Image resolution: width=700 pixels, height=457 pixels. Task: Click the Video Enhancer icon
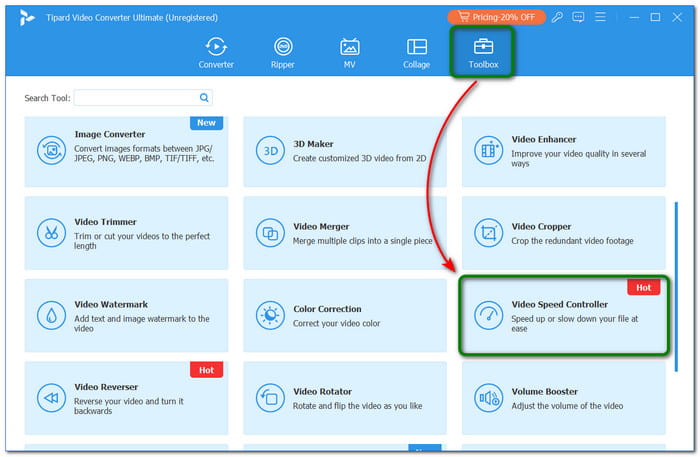click(488, 150)
